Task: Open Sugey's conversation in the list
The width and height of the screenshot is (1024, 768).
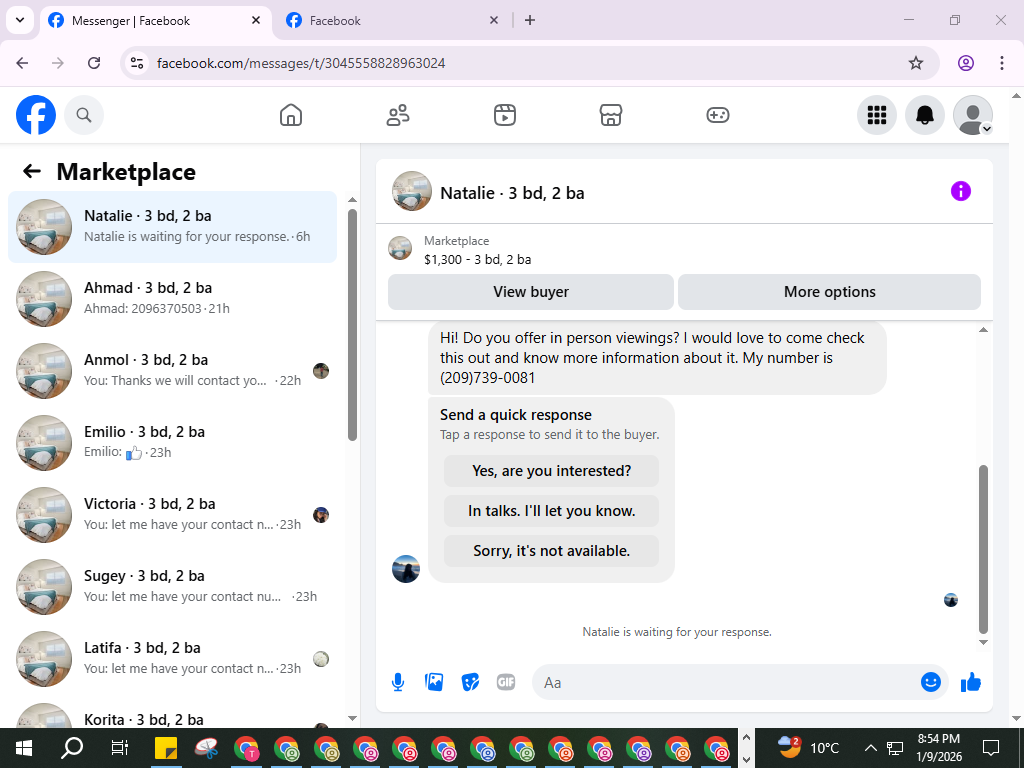Action: coord(172,586)
